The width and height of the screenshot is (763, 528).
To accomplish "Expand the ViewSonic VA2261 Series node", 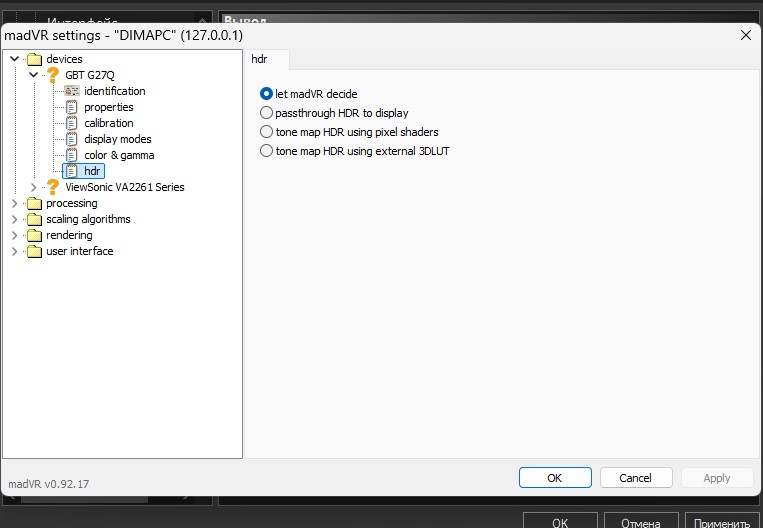I will tap(33, 187).
